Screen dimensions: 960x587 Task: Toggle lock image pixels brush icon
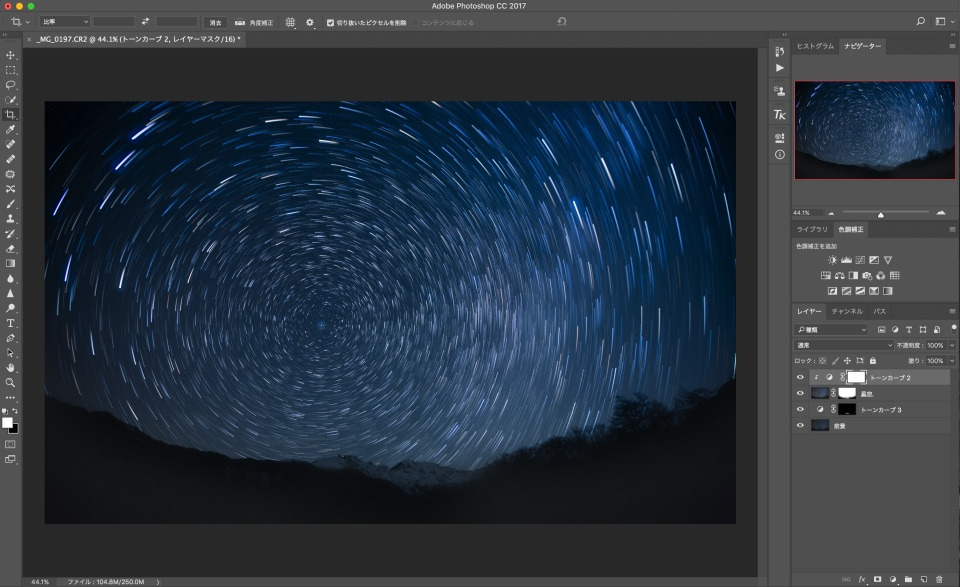835,361
